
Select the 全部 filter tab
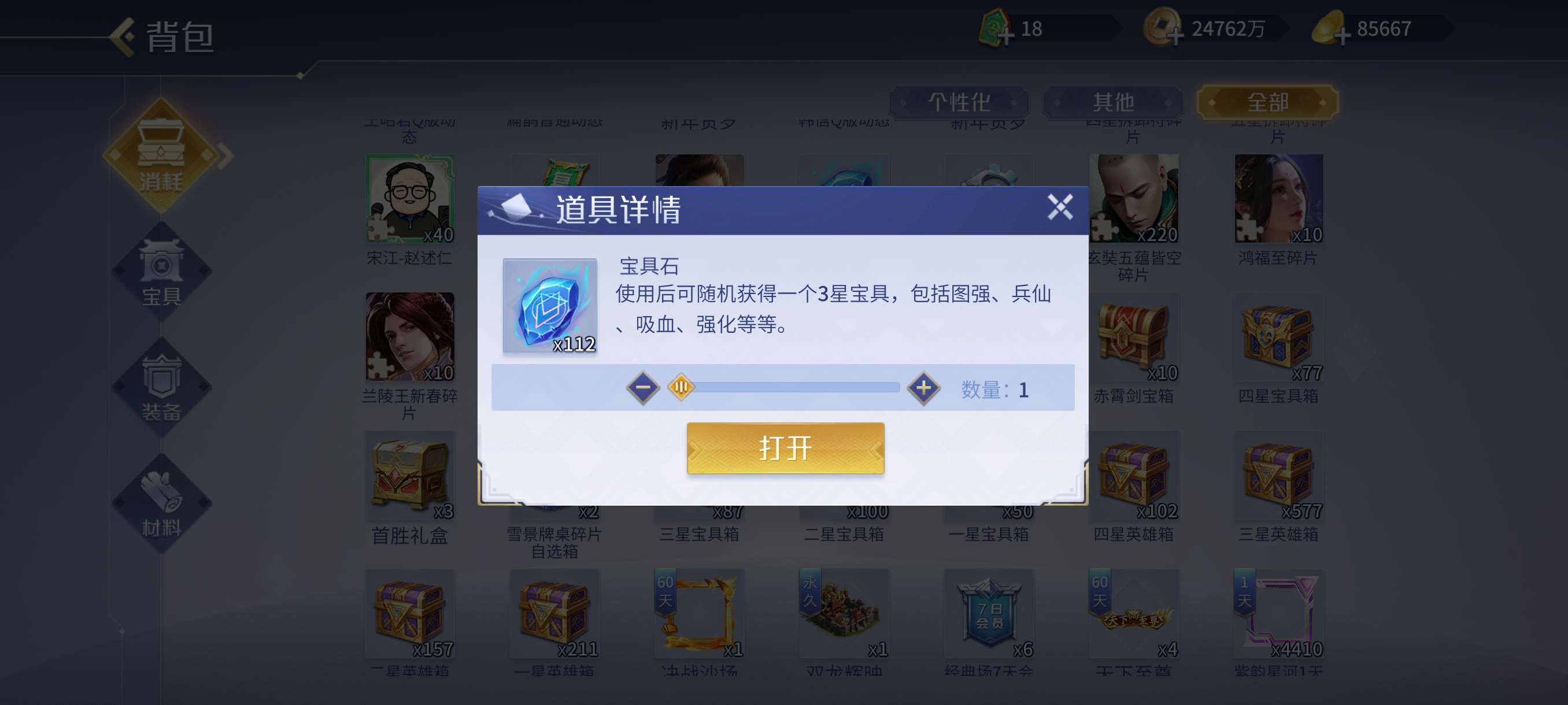tap(1267, 102)
